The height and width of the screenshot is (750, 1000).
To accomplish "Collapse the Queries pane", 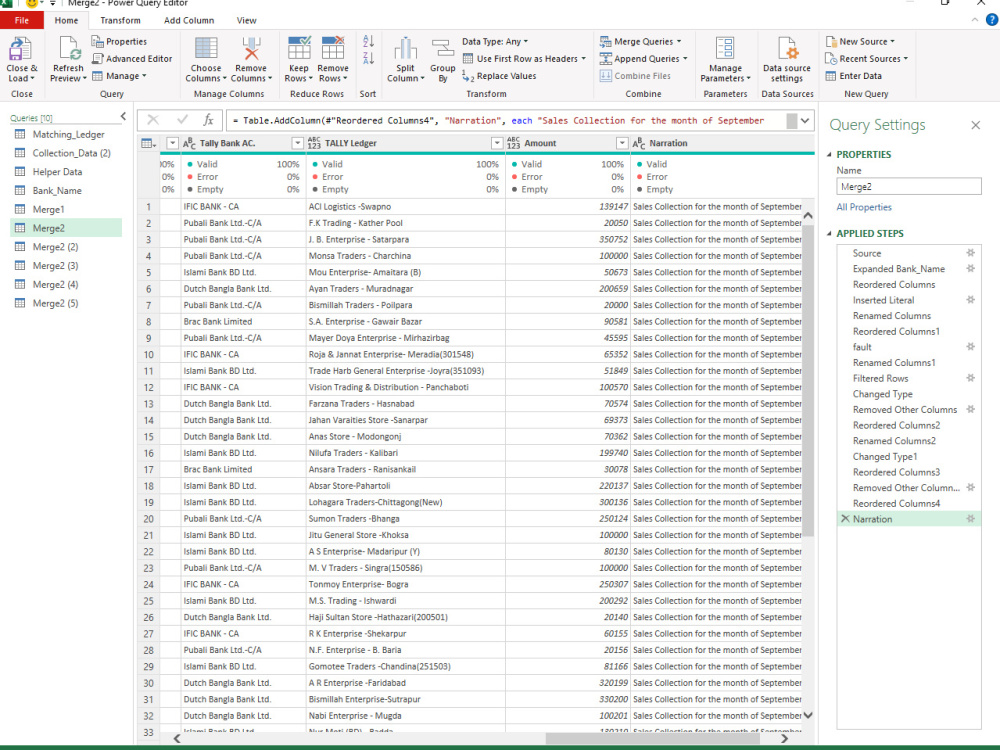I will 123,116.
